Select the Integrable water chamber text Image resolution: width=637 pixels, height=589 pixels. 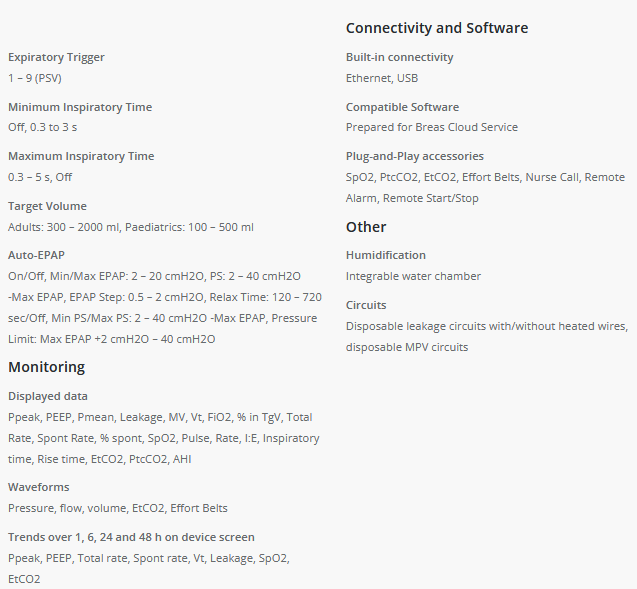coord(413,276)
